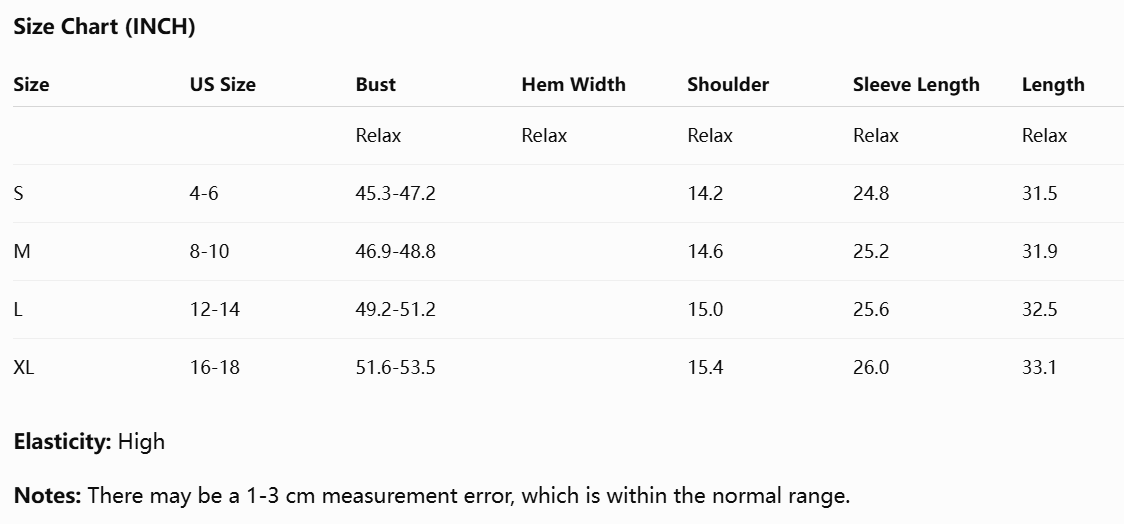This screenshot has height=524, width=1124.
Task: Click the Bust column header
Action: (x=376, y=85)
